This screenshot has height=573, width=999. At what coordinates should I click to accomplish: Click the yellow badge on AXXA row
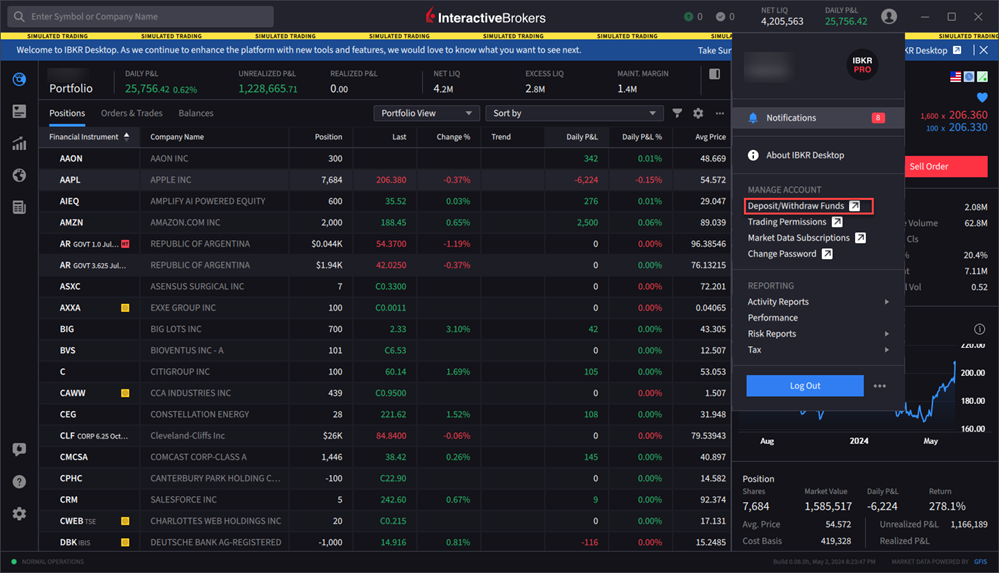125,308
